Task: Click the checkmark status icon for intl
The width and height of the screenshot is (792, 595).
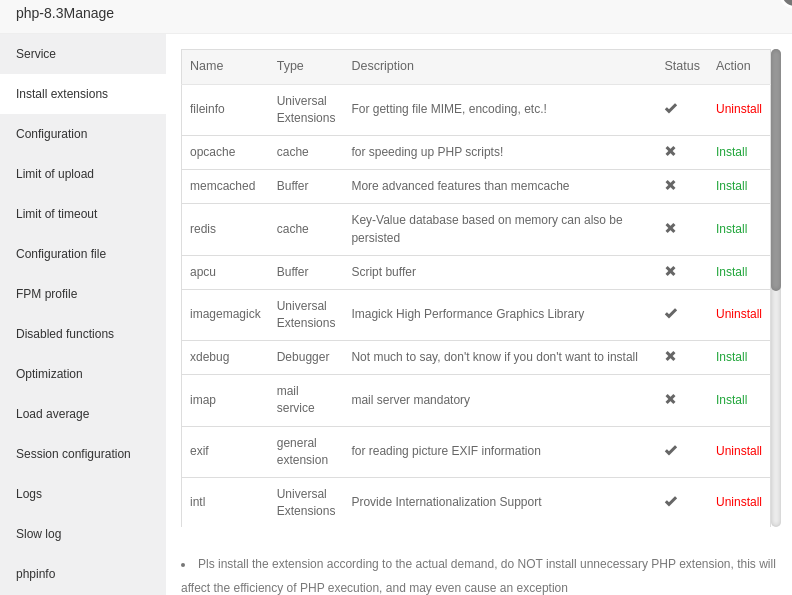Action: tap(671, 501)
